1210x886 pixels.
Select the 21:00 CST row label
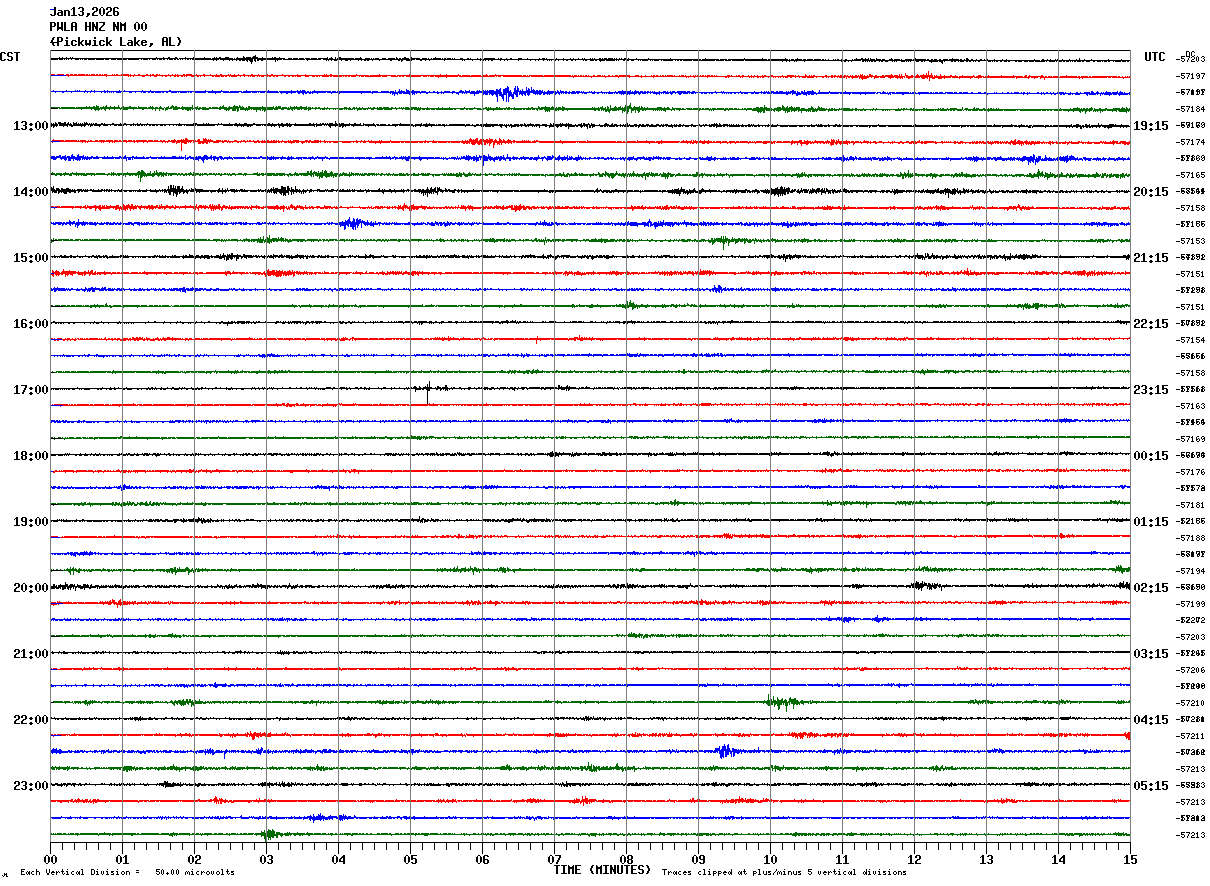pos(30,654)
